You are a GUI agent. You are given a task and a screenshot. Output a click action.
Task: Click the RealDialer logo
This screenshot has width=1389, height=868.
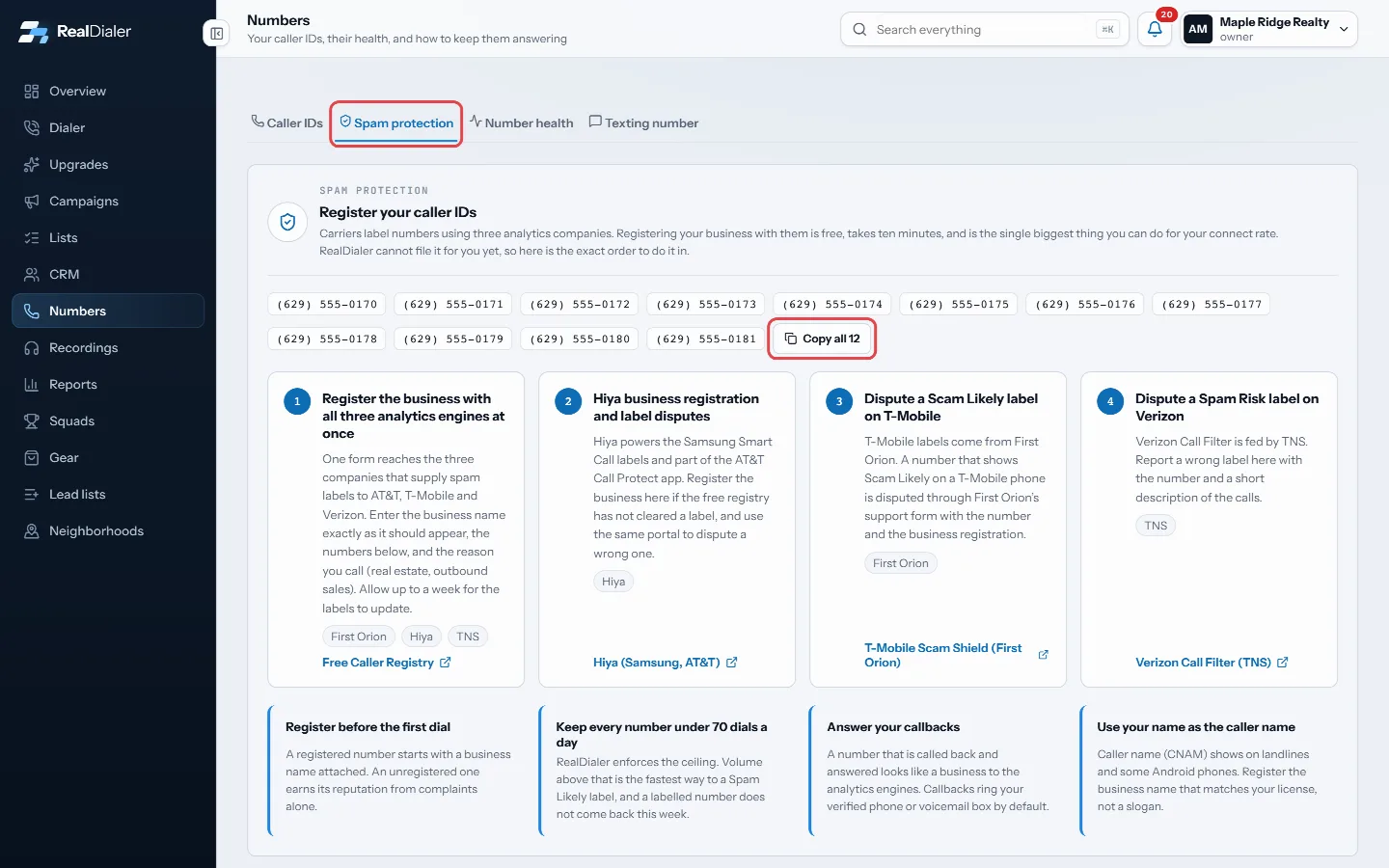[75, 32]
